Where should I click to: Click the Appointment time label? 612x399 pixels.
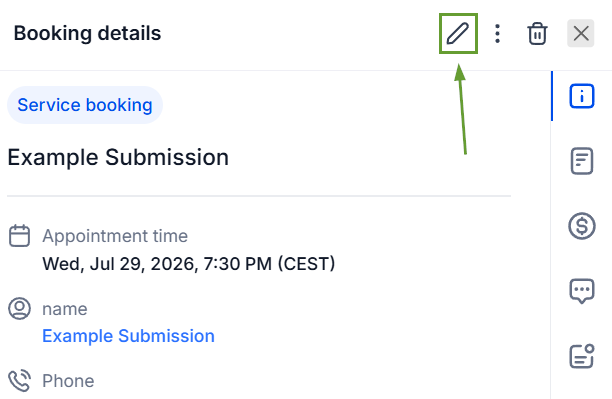[115, 236]
